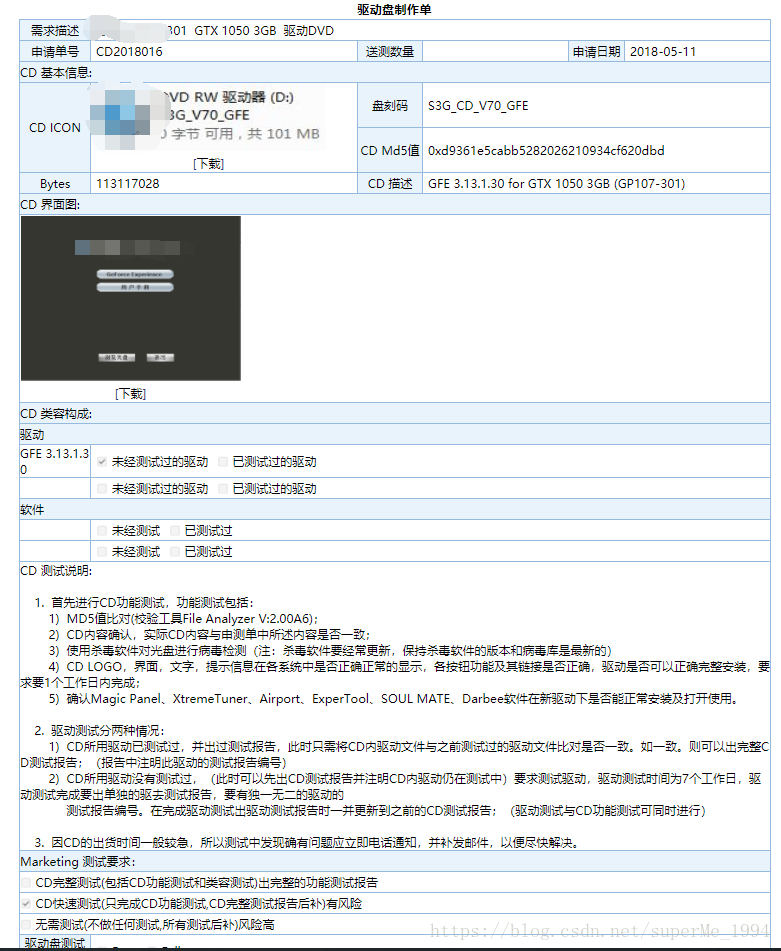Select the 无需测试 (风险高) option
Viewport: 781px width, 951px height.
pyautogui.click(x=26, y=924)
